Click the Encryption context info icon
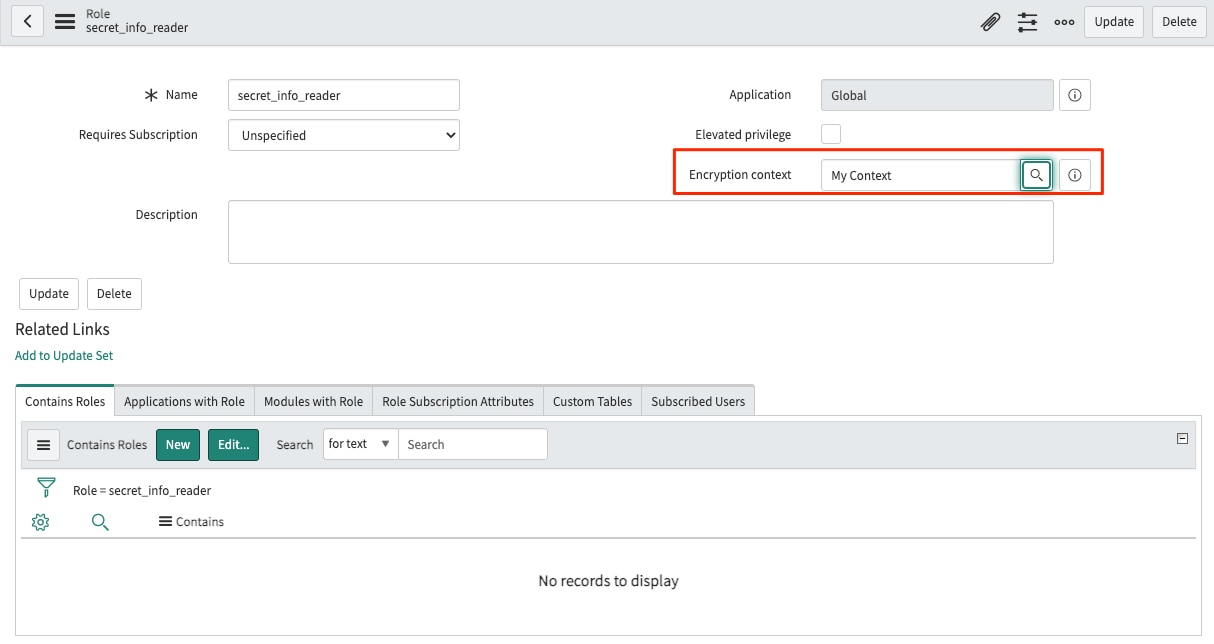Viewport: 1214px width, 644px height. (1074, 174)
